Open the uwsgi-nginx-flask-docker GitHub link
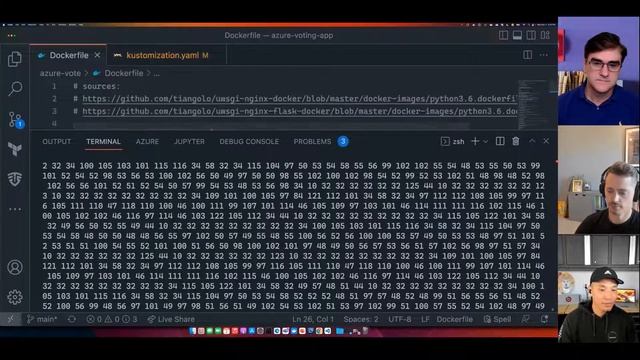Image resolution: width=640 pixels, height=360 pixels. pos(300,111)
